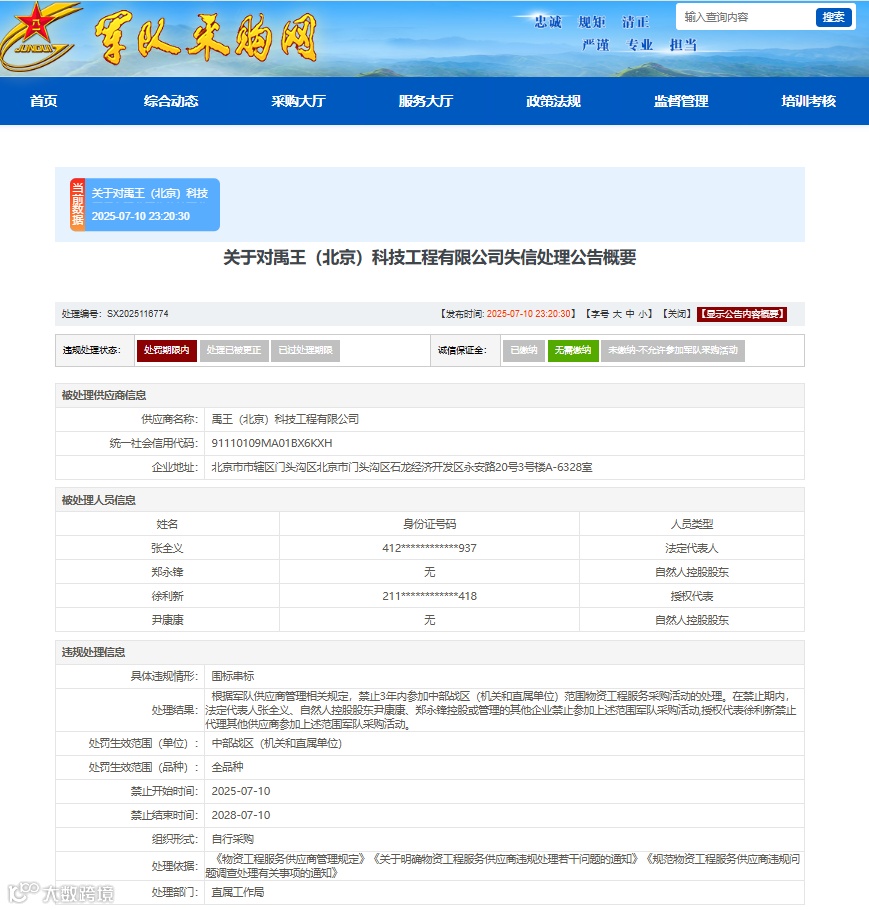Open the 政策法规 navigation dropdown

[553, 100]
